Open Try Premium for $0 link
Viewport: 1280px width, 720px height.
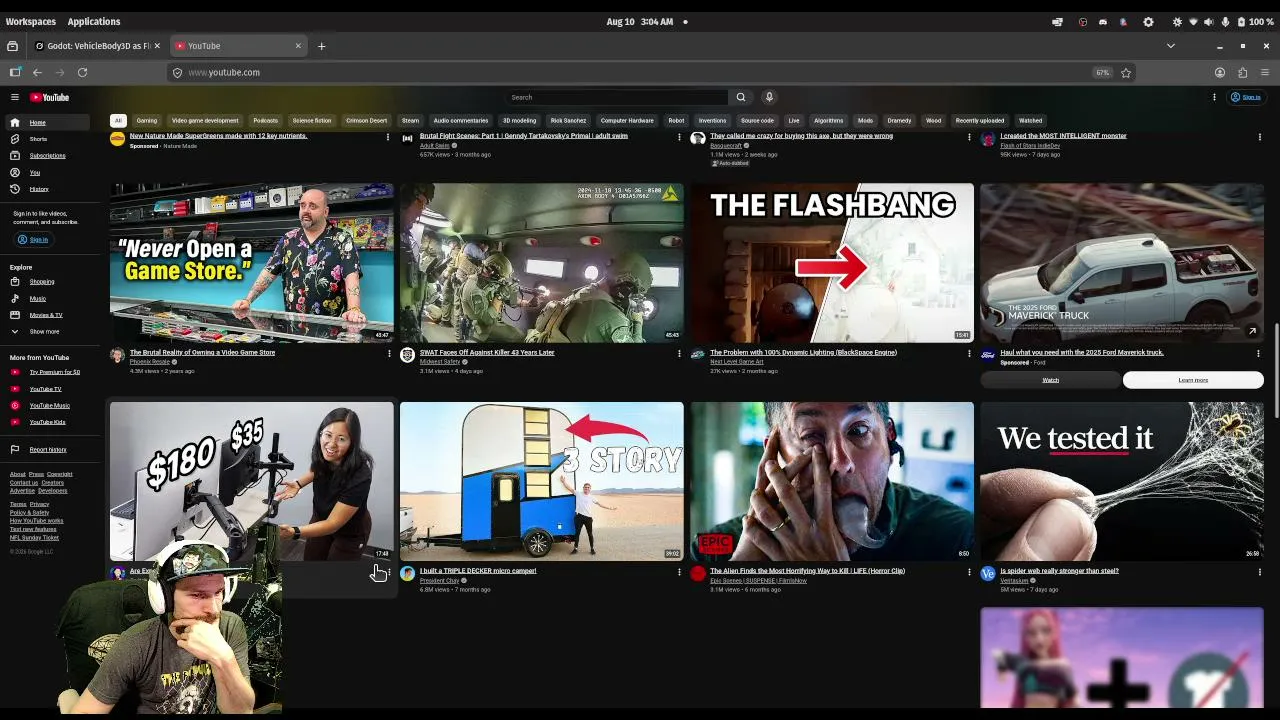tap(55, 372)
